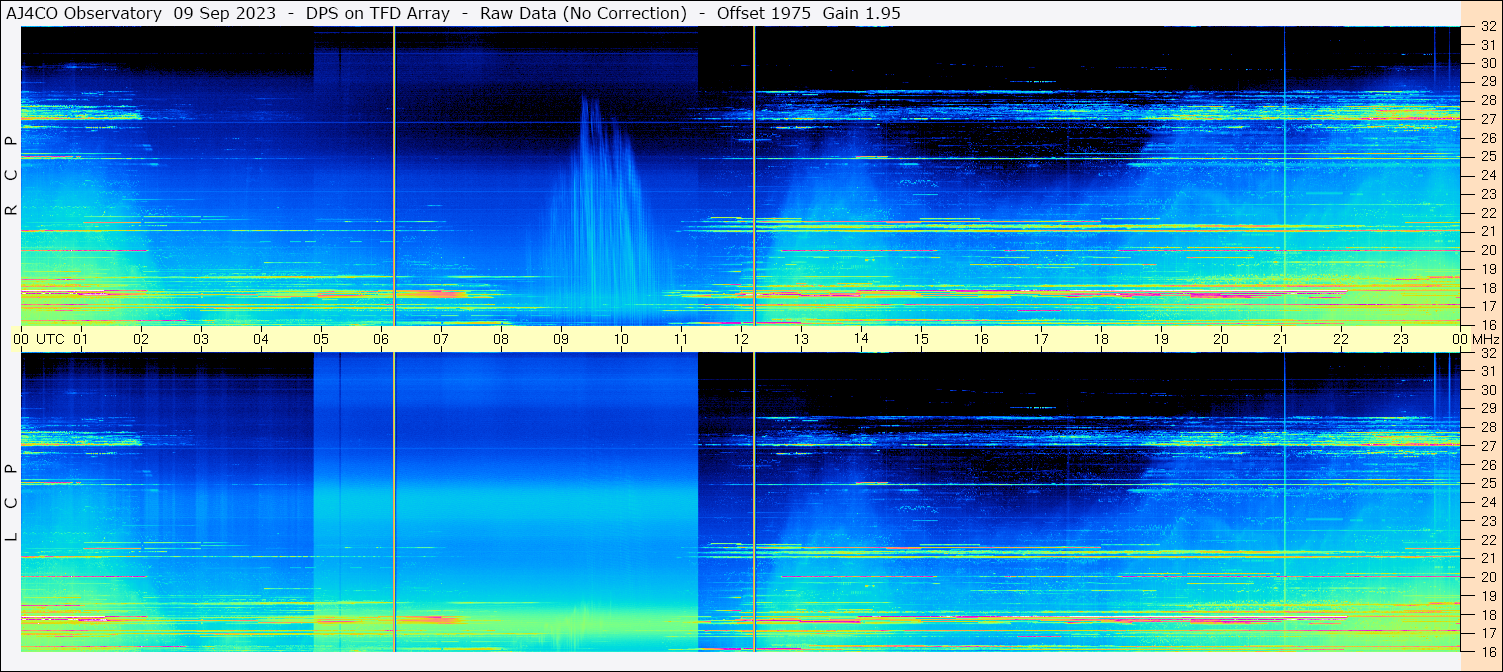Click the yellow vertical line after 12 UTC in LCP
Screen dimensions: 1503x672
tap(754, 500)
